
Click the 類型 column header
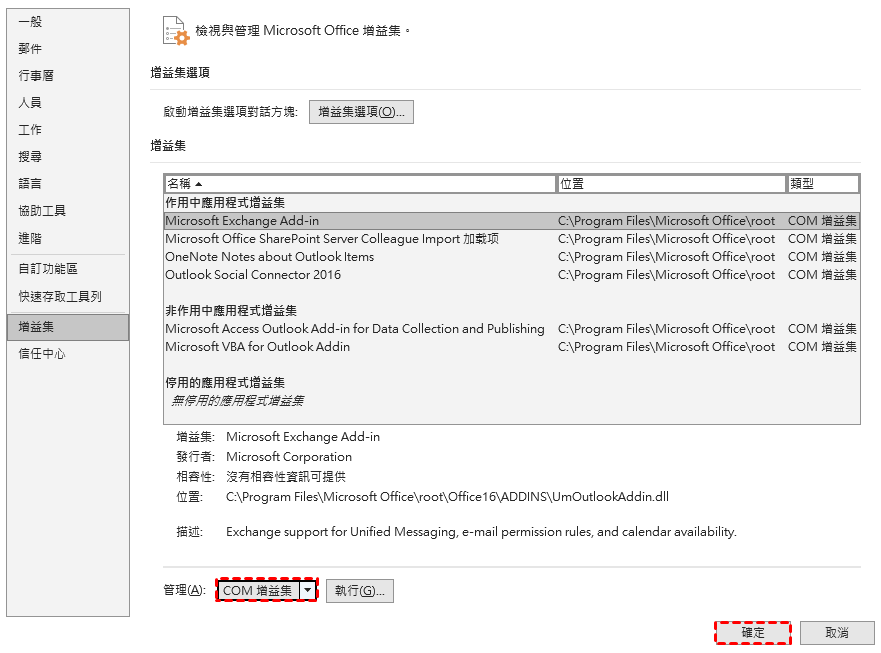tap(823, 184)
